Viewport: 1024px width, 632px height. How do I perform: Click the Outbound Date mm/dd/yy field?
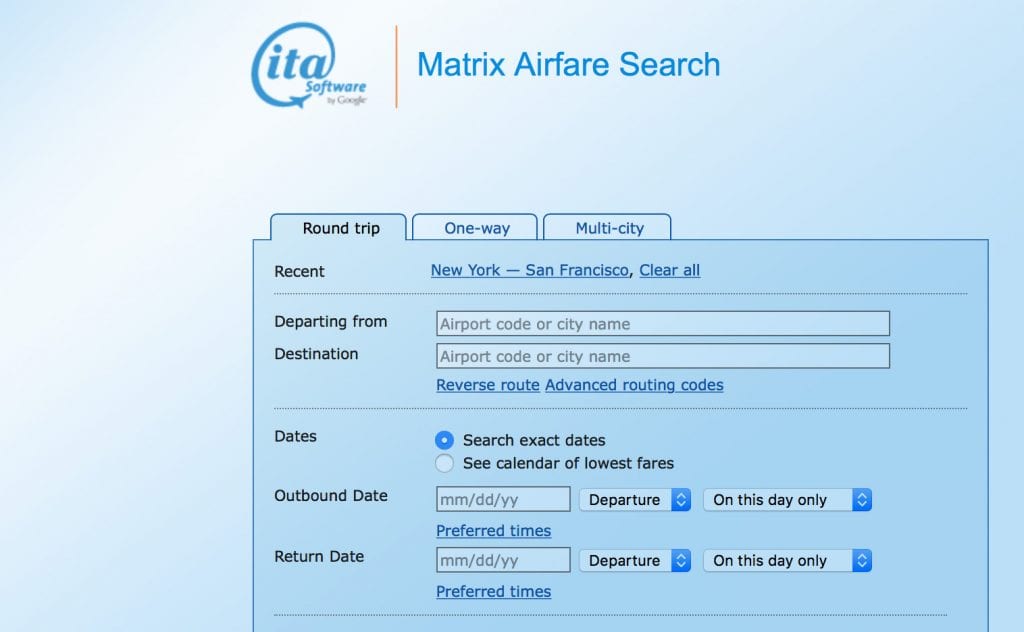pyautogui.click(x=502, y=499)
